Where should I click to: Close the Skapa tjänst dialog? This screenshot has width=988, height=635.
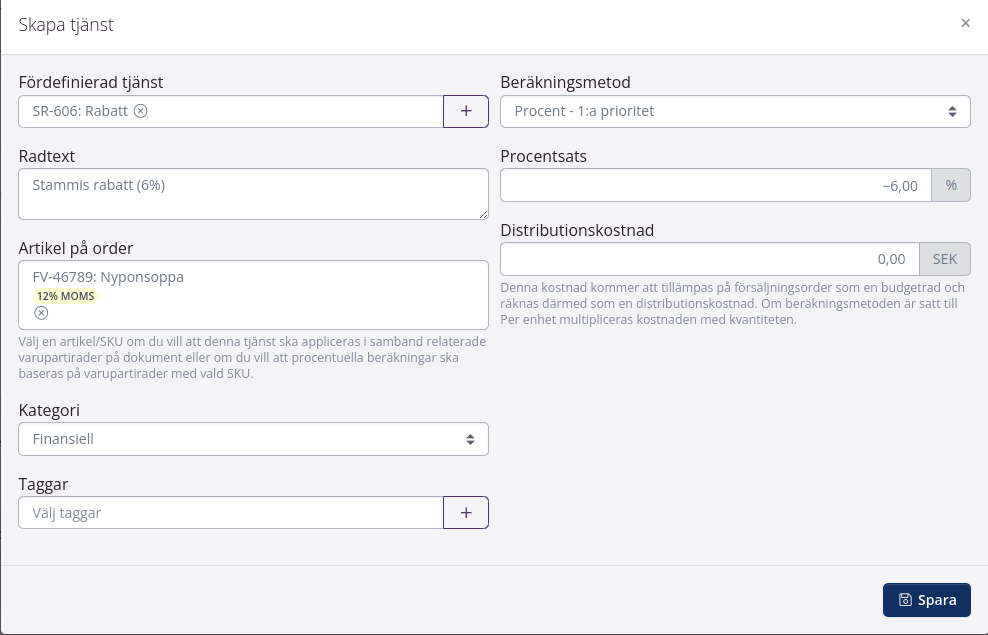(965, 23)
